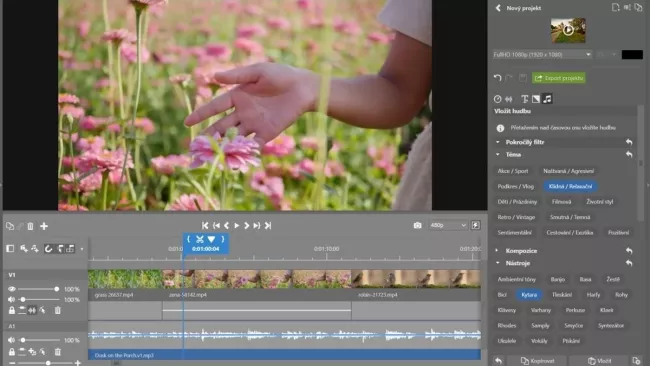Screen dimensions: 650x366
Task: Toggle the Sentimentální theme tag
Action: (x=514, y=233)
